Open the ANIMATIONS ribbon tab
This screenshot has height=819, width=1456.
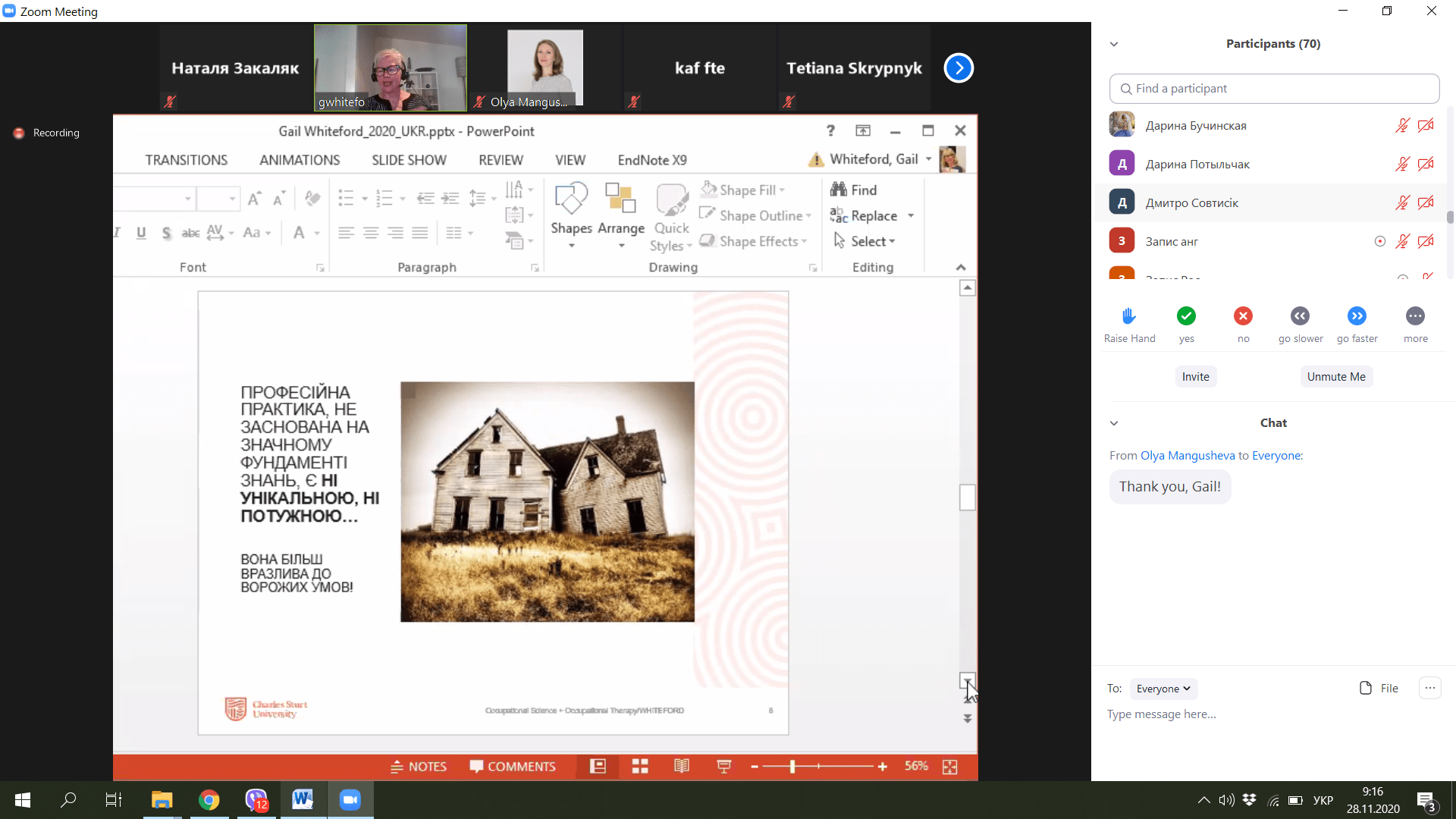pos(300,160)
